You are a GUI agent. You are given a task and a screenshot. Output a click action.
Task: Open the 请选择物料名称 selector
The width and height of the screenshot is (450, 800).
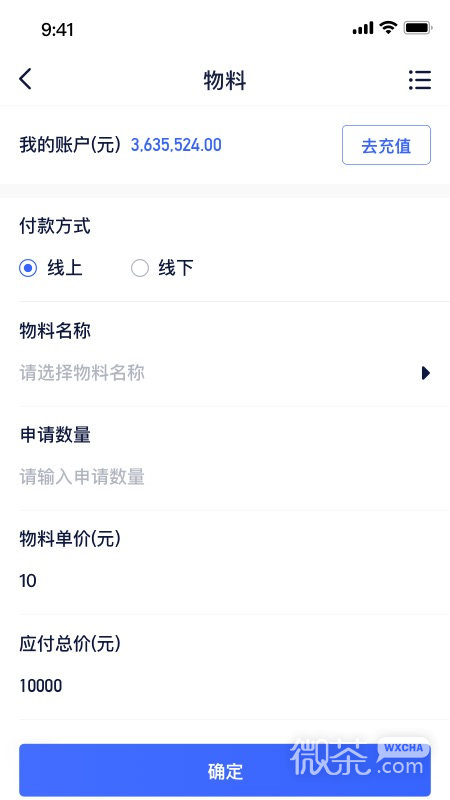pos(225,373)
